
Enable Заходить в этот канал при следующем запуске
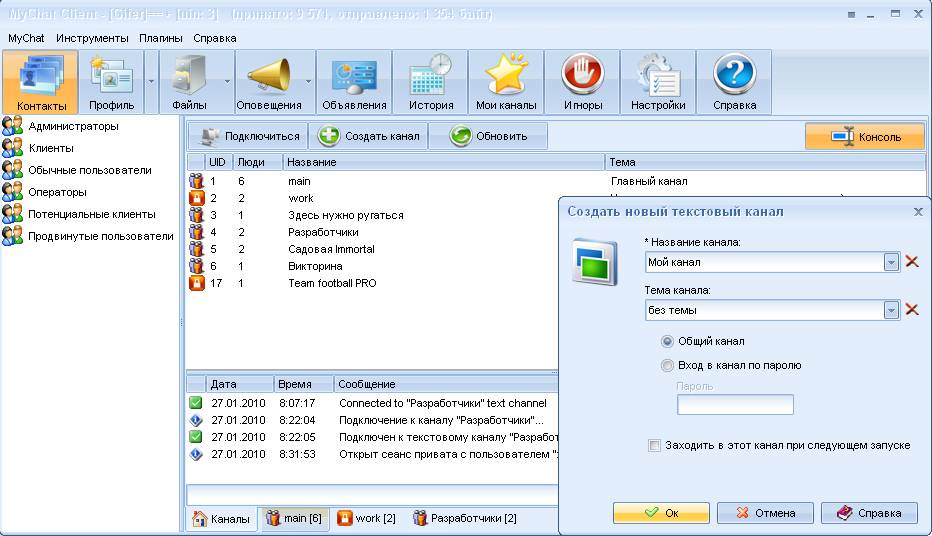(654, 445)
